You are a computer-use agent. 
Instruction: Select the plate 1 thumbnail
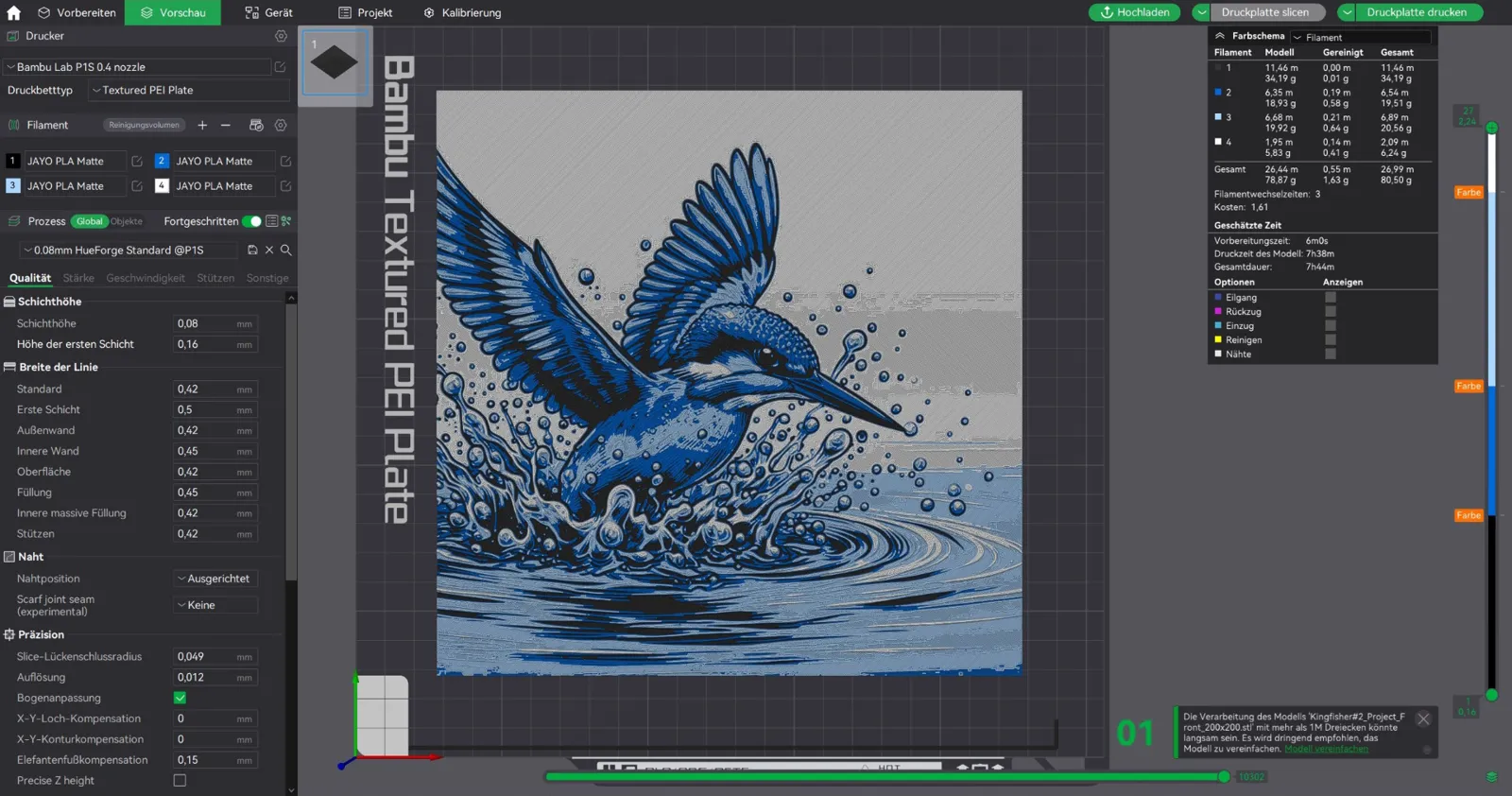[x=335, y=63]
